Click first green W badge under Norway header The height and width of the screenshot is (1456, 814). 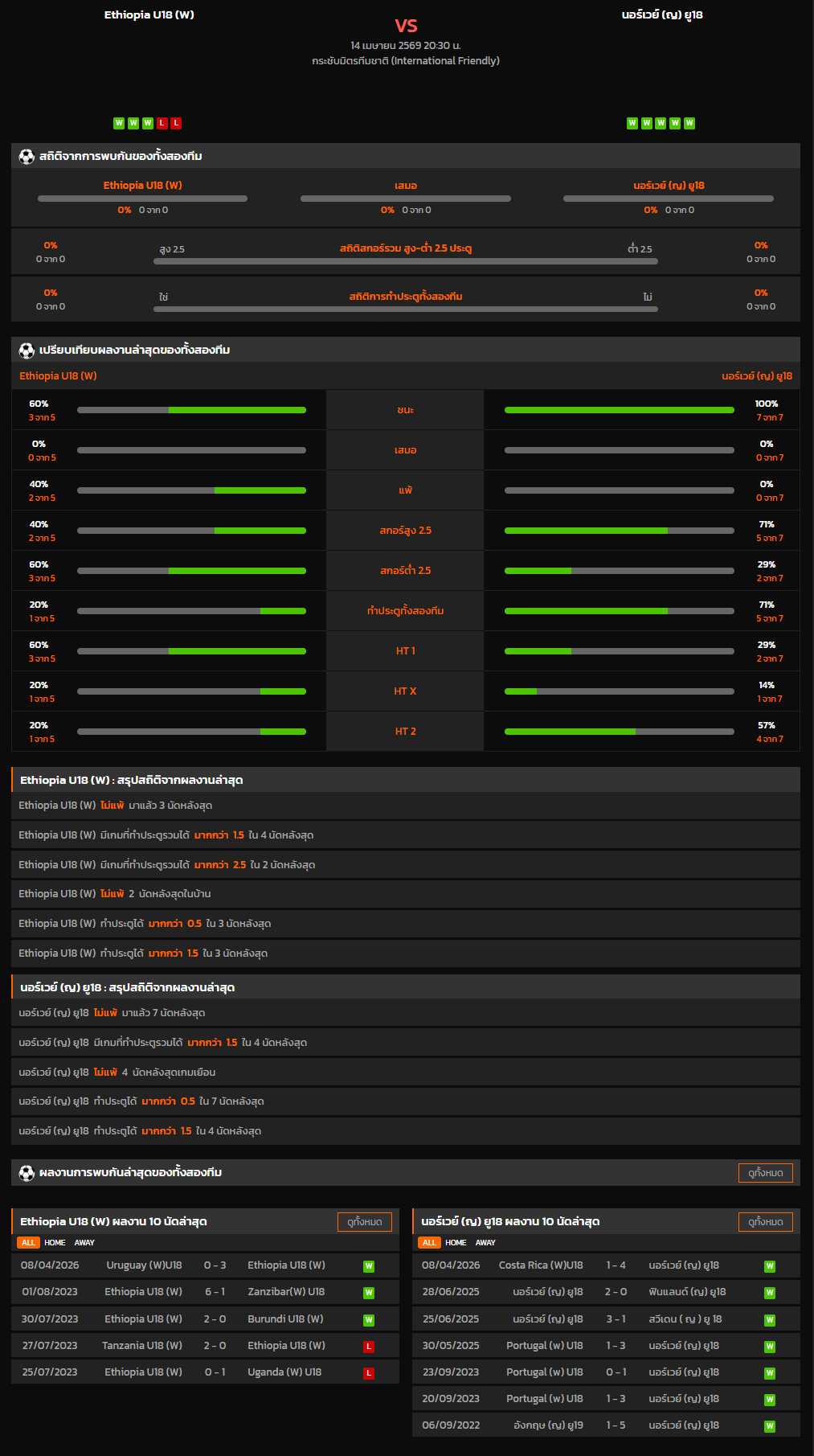tap(632, 123)
